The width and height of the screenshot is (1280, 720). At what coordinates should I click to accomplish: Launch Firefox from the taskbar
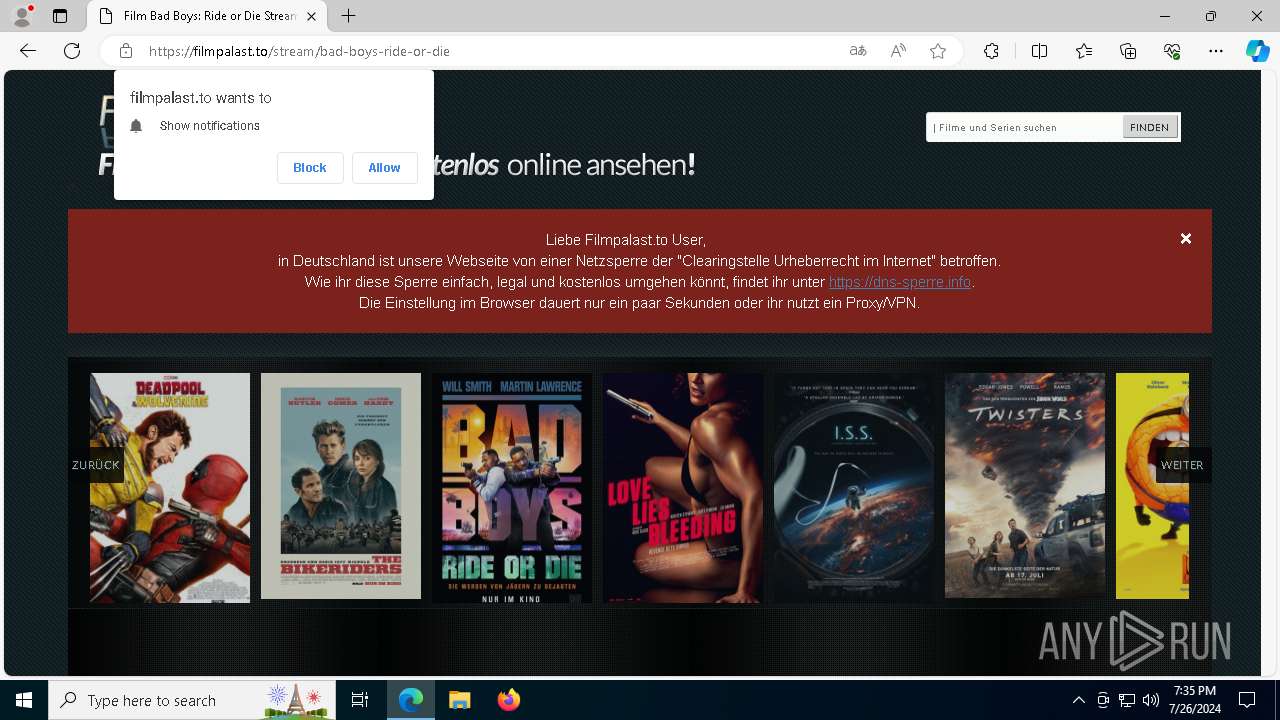[x=508, y=700]
